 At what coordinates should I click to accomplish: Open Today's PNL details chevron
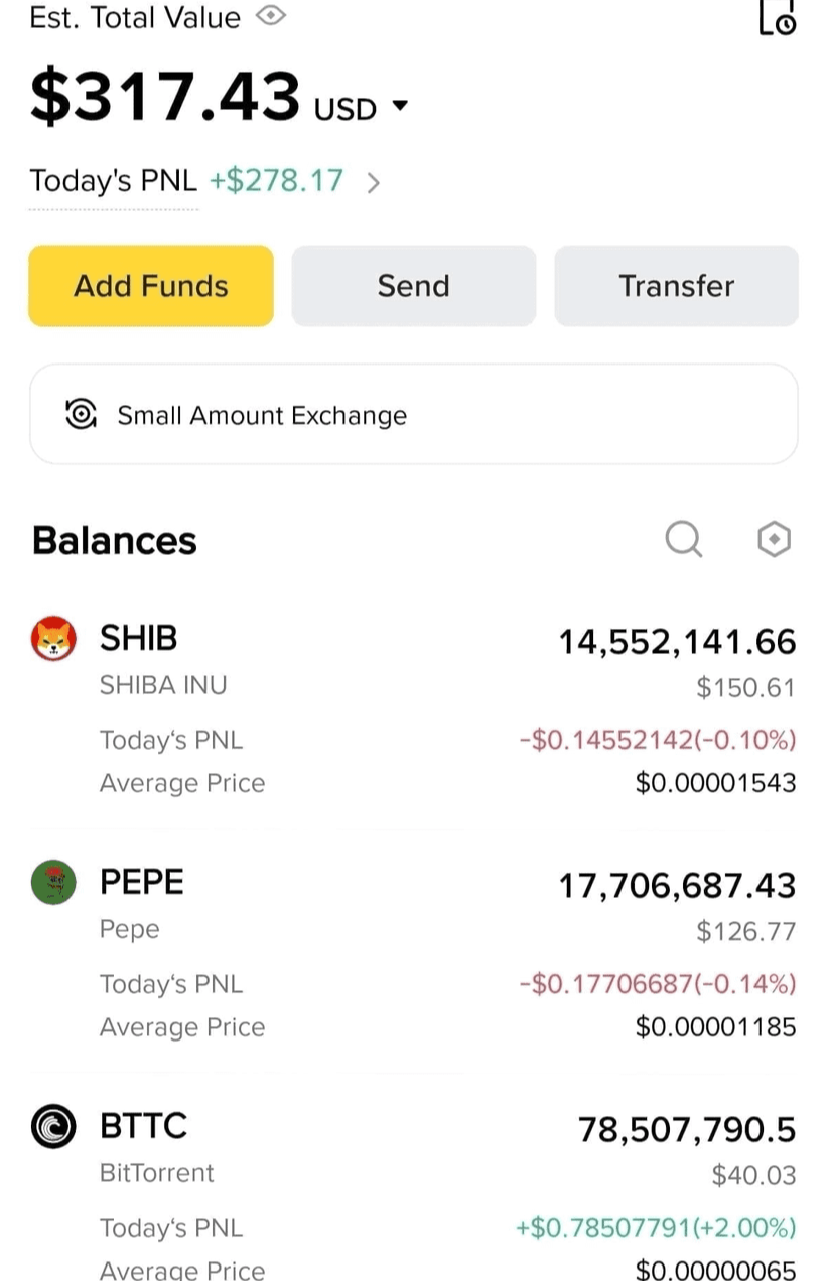pos(373,183)
